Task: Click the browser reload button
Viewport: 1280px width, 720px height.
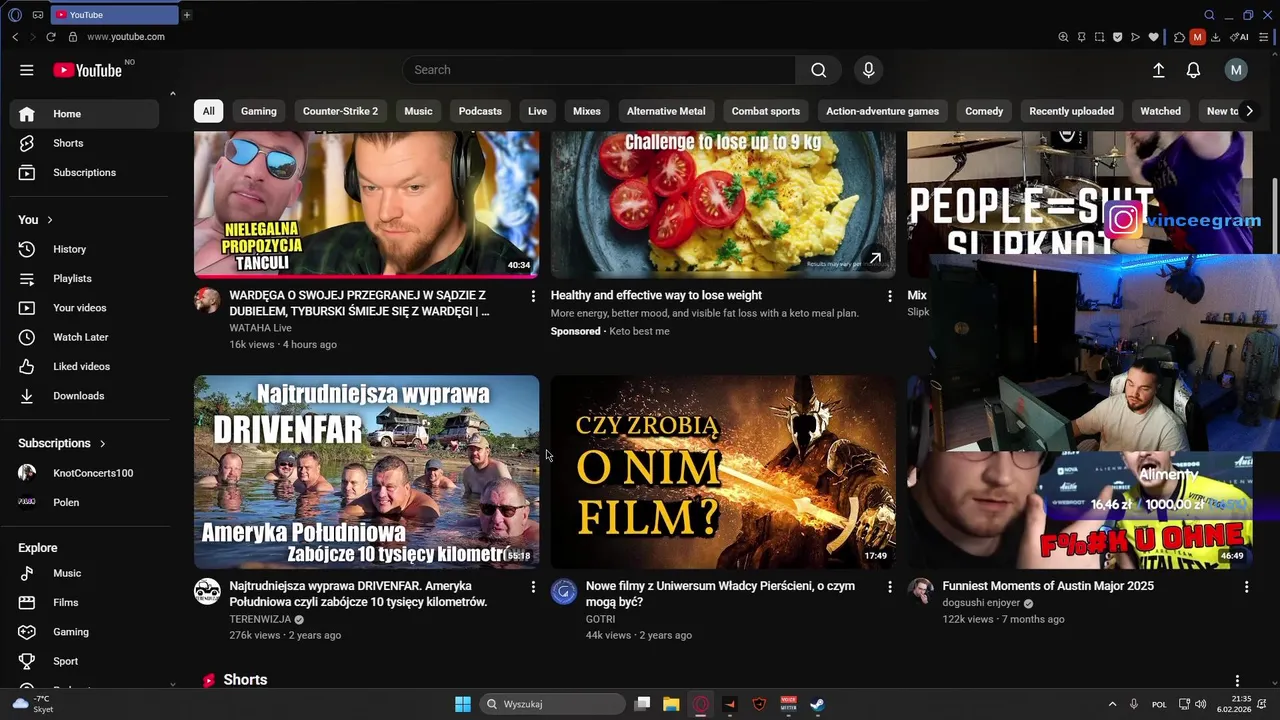Action: (x=51, y=37)
